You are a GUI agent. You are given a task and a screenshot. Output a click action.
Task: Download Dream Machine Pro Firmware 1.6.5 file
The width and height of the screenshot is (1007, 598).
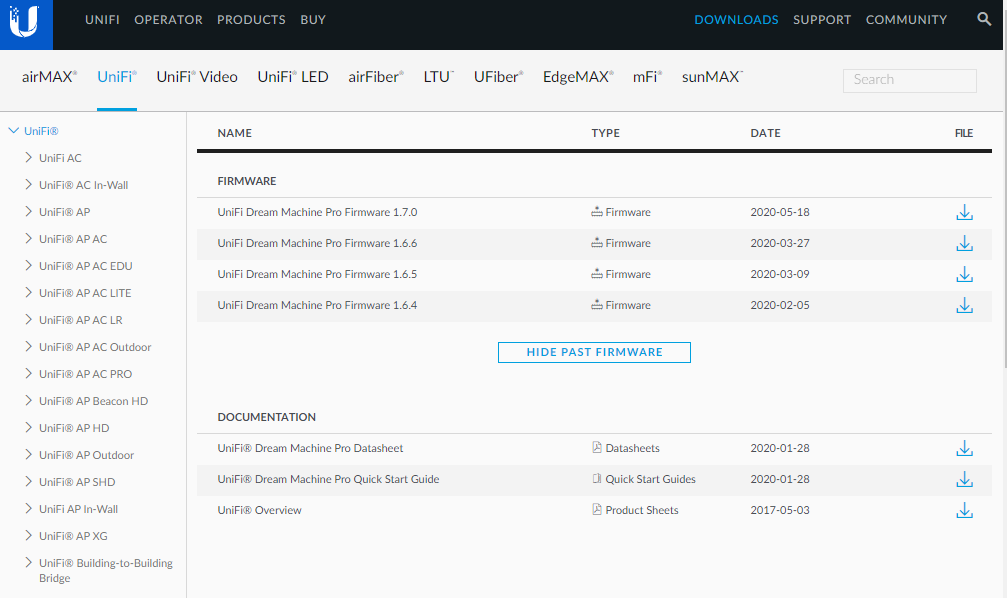pyautogui.click(x=964, y=275)
